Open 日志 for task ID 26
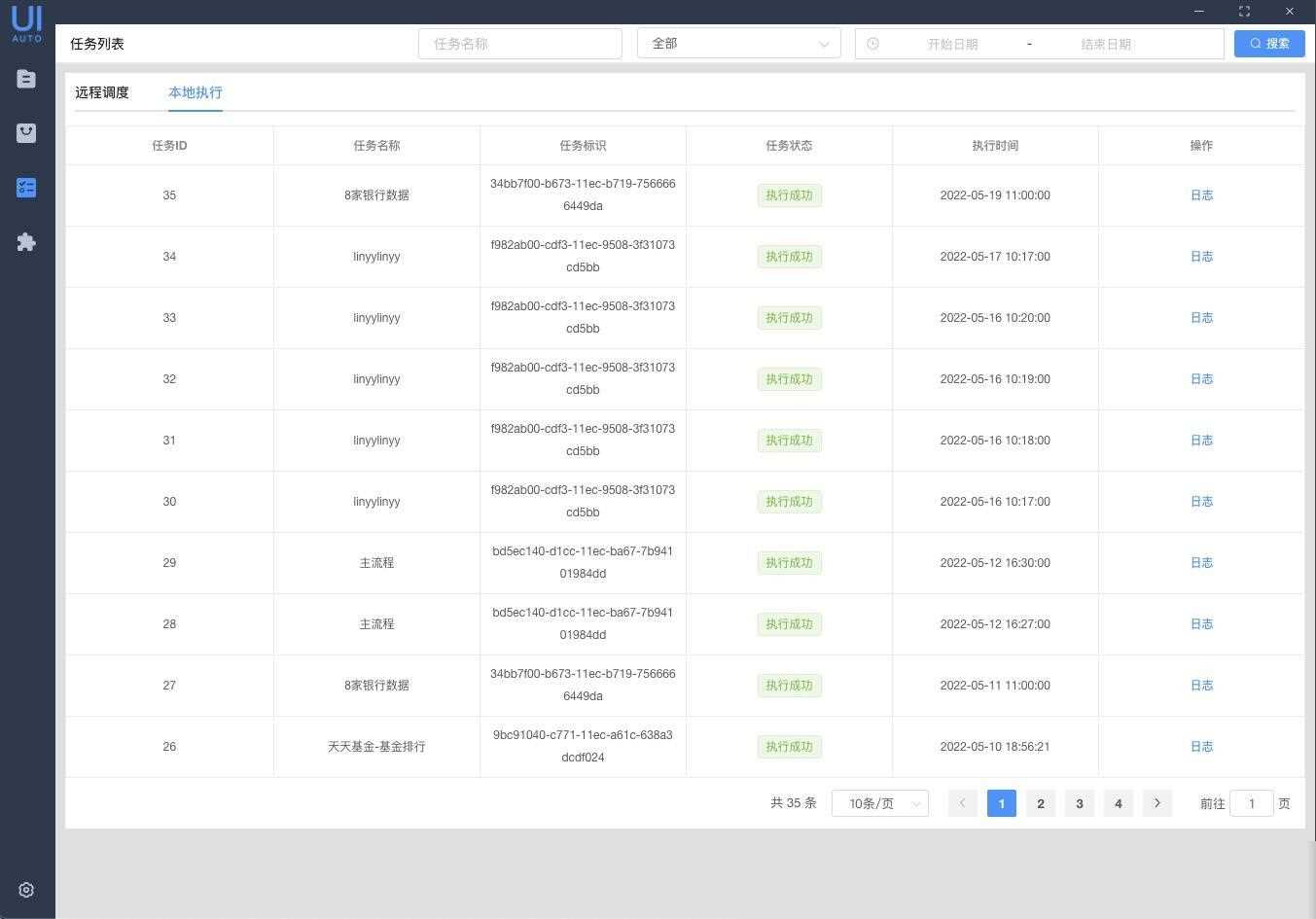 coord(1201,747)
